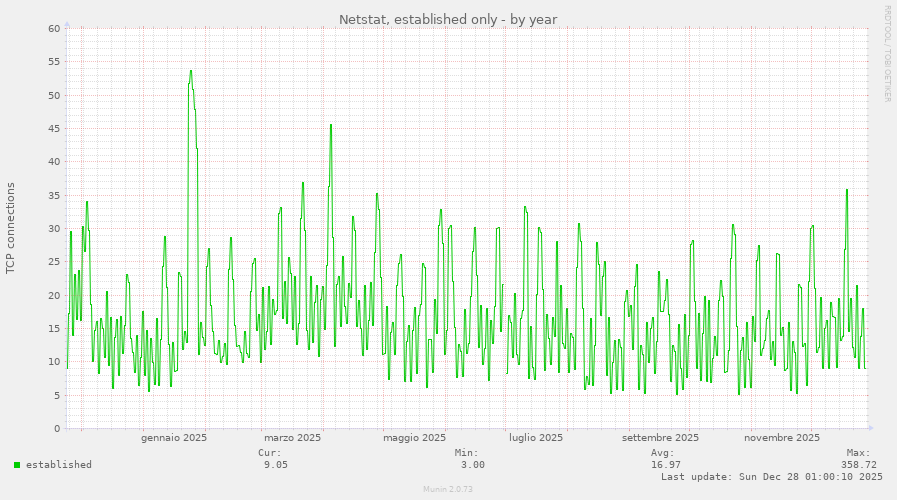Image resolution: width=897 pixels, height=500 pixels.
Task: Click the 'gennaio 2025' x-axis label
Action: [x=174, y=438]
